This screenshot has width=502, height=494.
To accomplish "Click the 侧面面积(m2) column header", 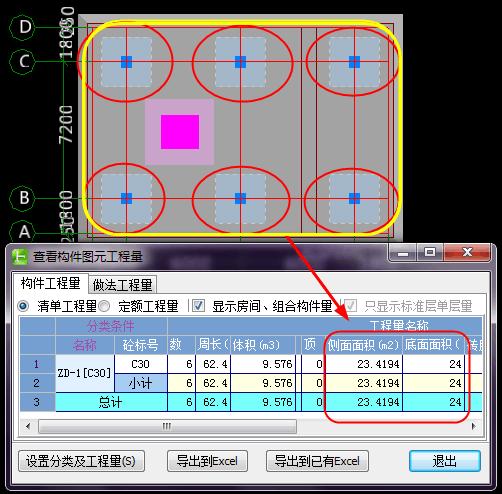I will 364,345.
